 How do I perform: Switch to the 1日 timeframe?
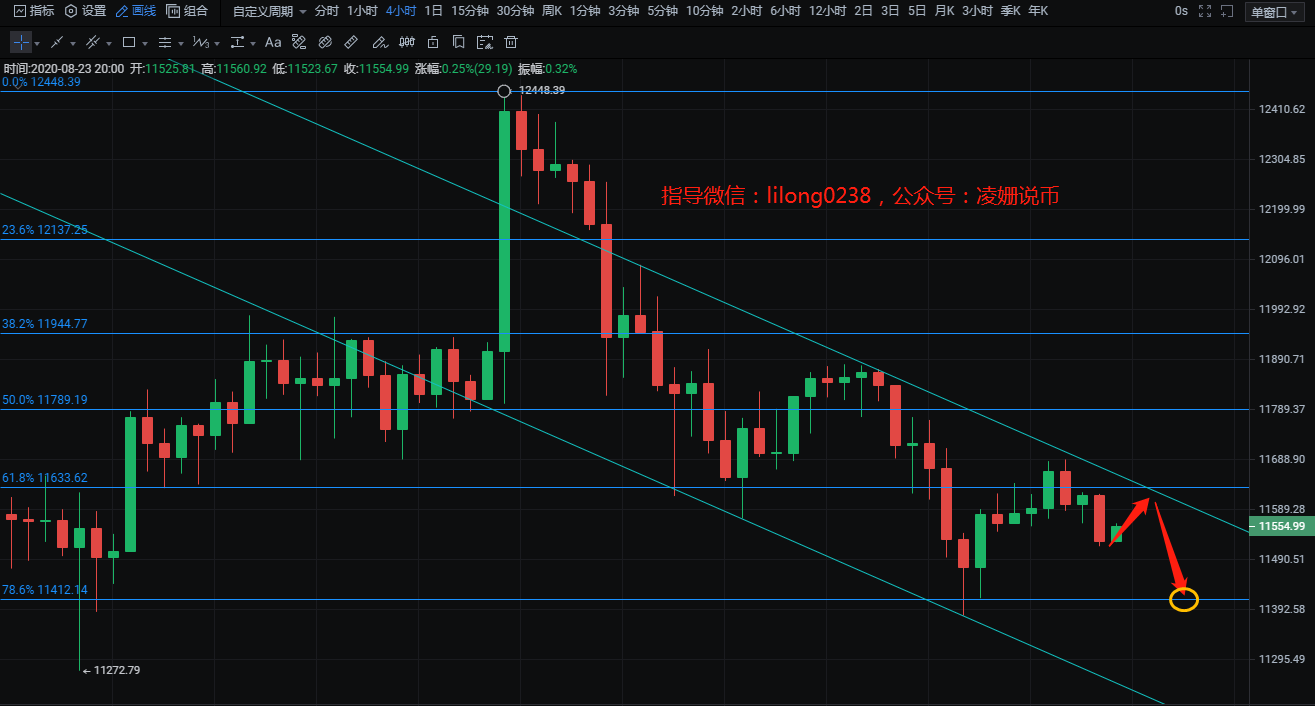(433, 11)
